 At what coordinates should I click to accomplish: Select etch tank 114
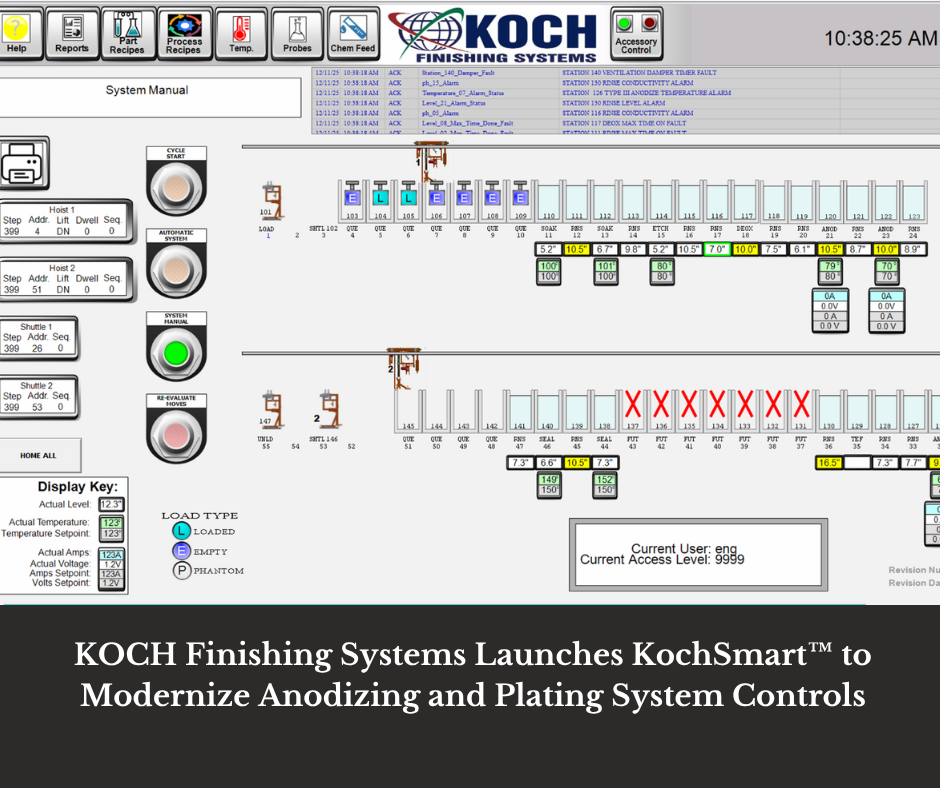[661, 201]
